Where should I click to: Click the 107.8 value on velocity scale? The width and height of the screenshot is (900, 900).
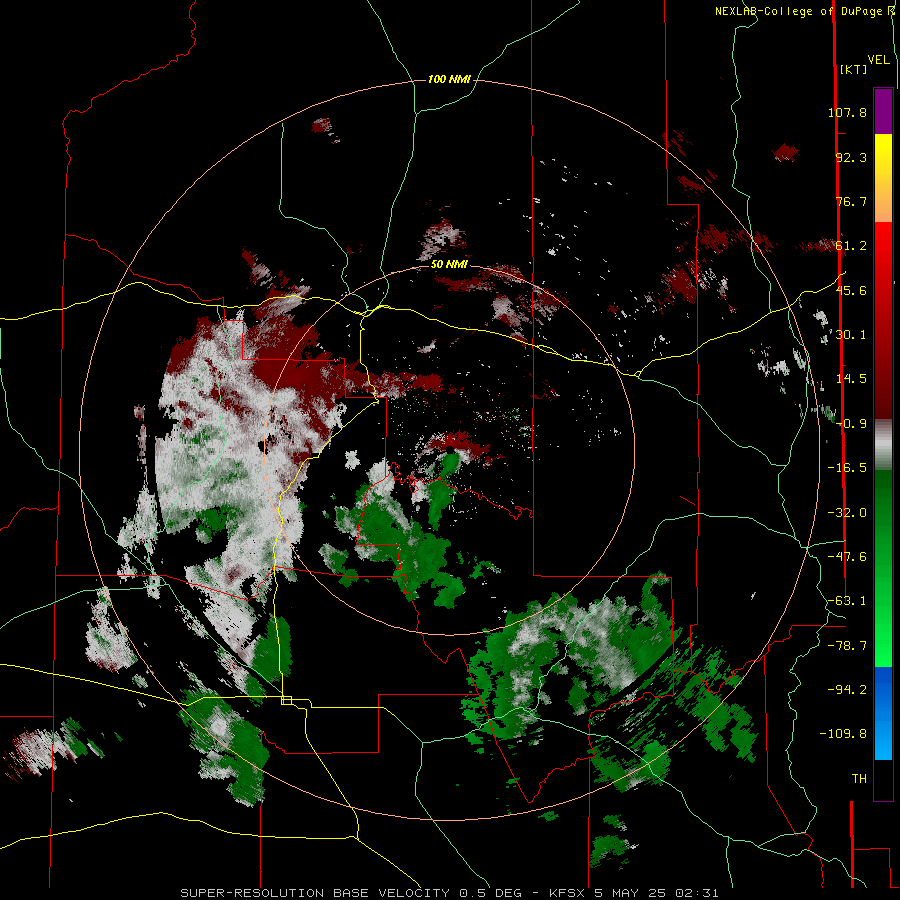tap(847, 112)
